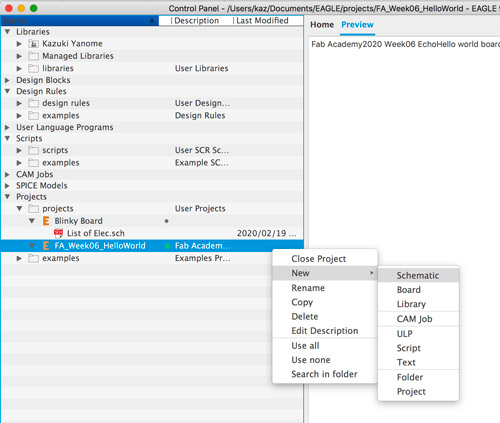Toggle the gray project dot for Blinky Board

[166, 221]
